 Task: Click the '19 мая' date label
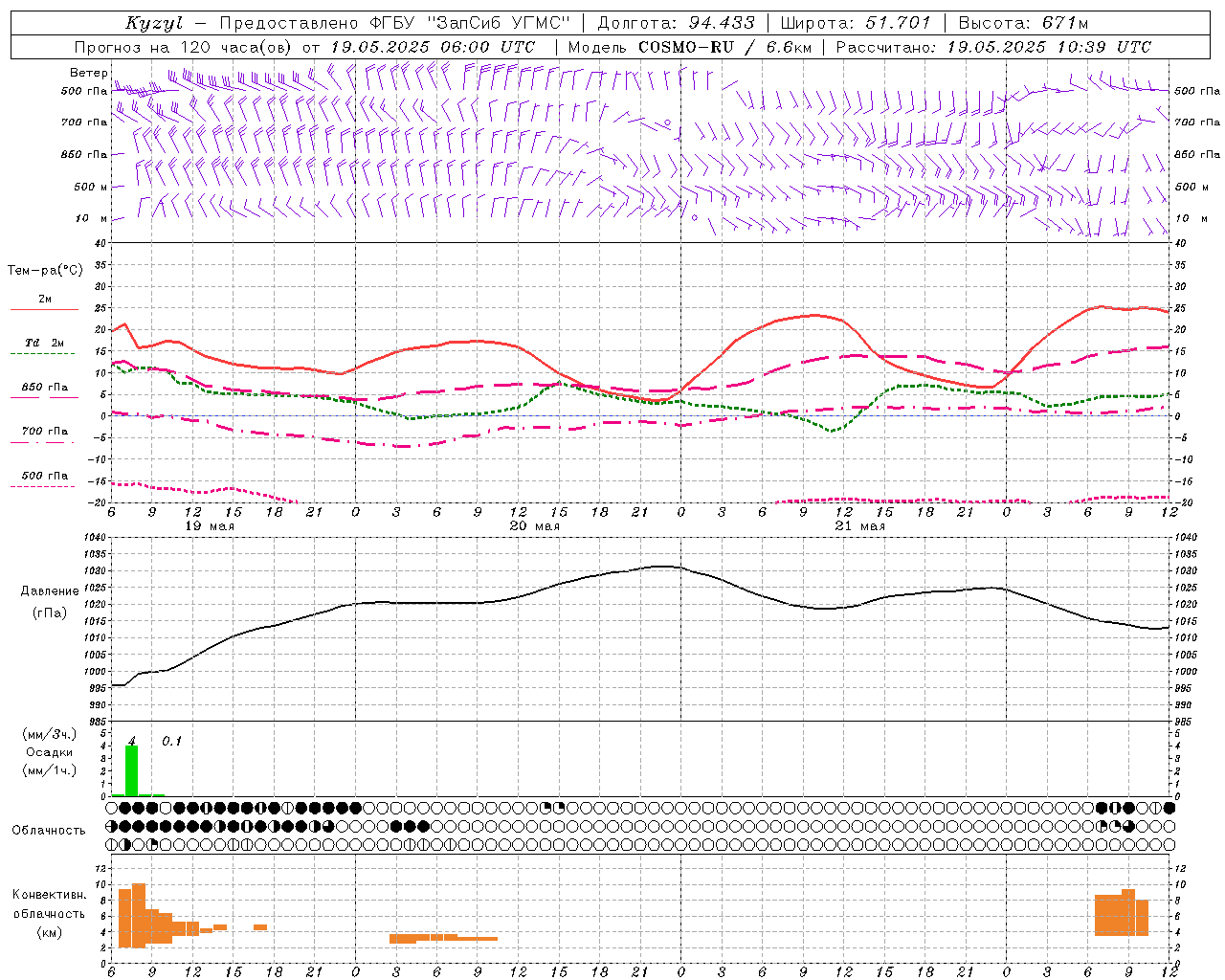pos(209,526)
